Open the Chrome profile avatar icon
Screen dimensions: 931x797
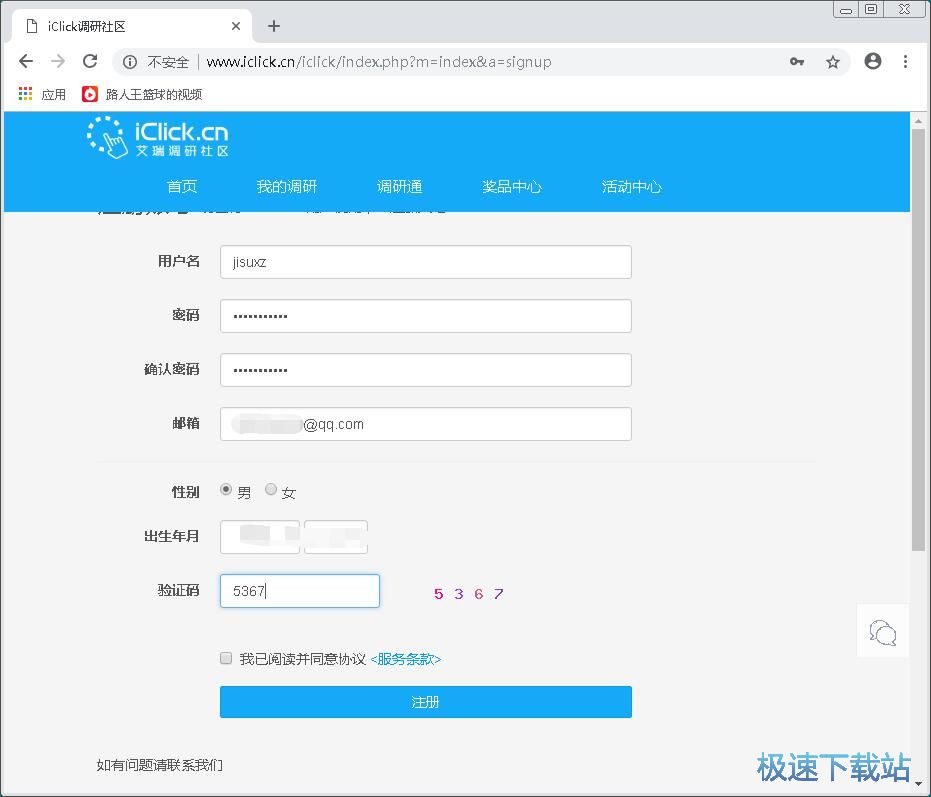pyautogui.click(x=873, y=61)
